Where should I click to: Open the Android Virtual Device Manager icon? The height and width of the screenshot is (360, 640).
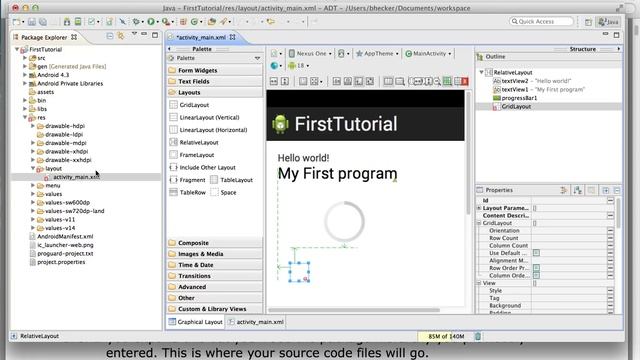(78, 22)
